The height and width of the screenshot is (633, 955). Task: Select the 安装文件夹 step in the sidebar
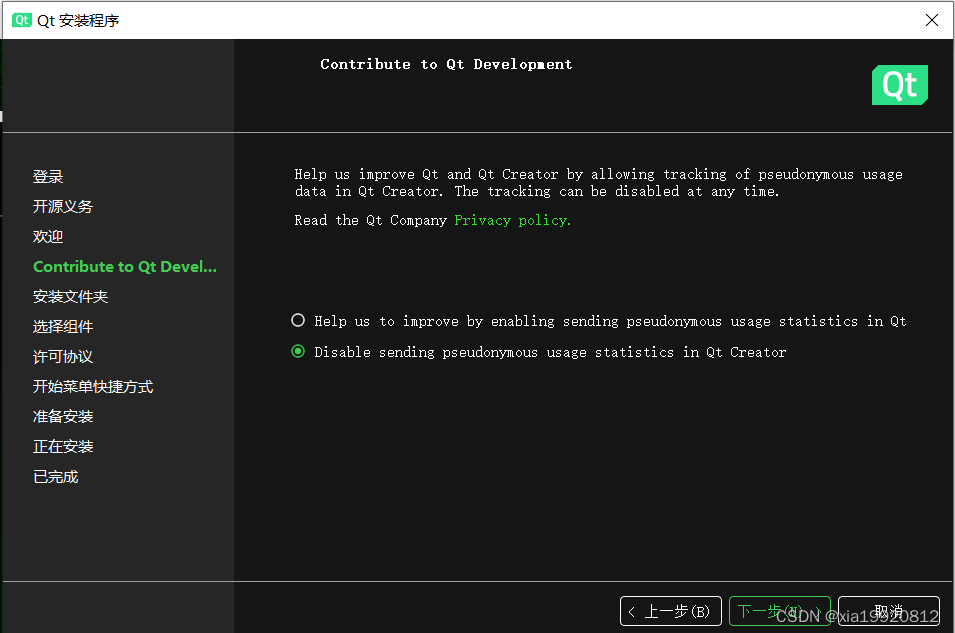tap(71, 297)
